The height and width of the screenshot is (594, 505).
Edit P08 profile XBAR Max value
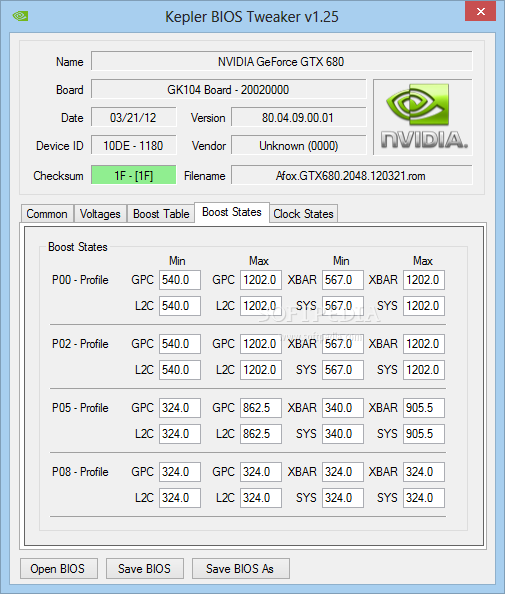point(424,472)
